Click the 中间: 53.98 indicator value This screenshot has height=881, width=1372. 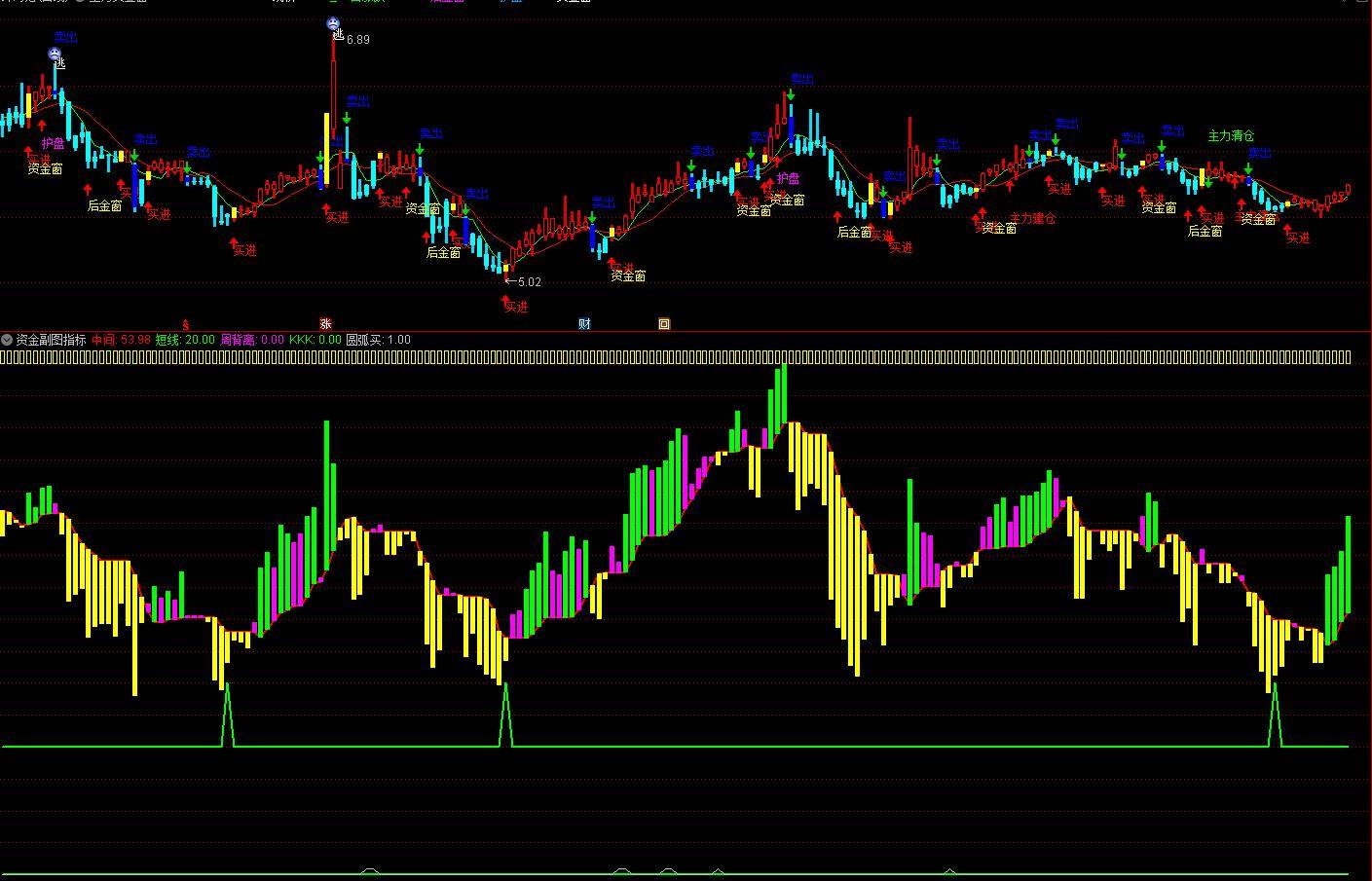121,340
